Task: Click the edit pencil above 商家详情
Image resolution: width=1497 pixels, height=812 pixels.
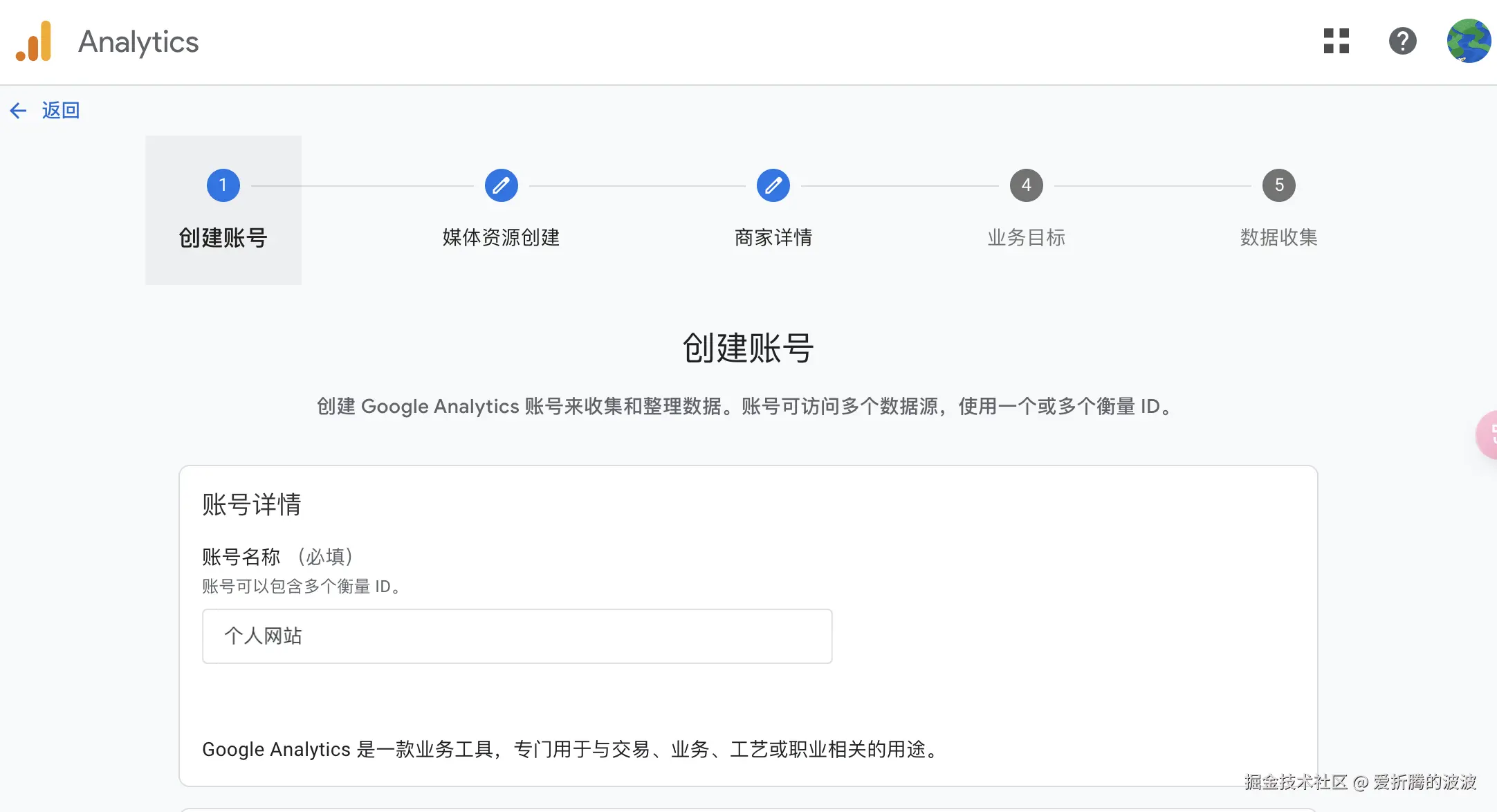Action: tap(773, 185)
